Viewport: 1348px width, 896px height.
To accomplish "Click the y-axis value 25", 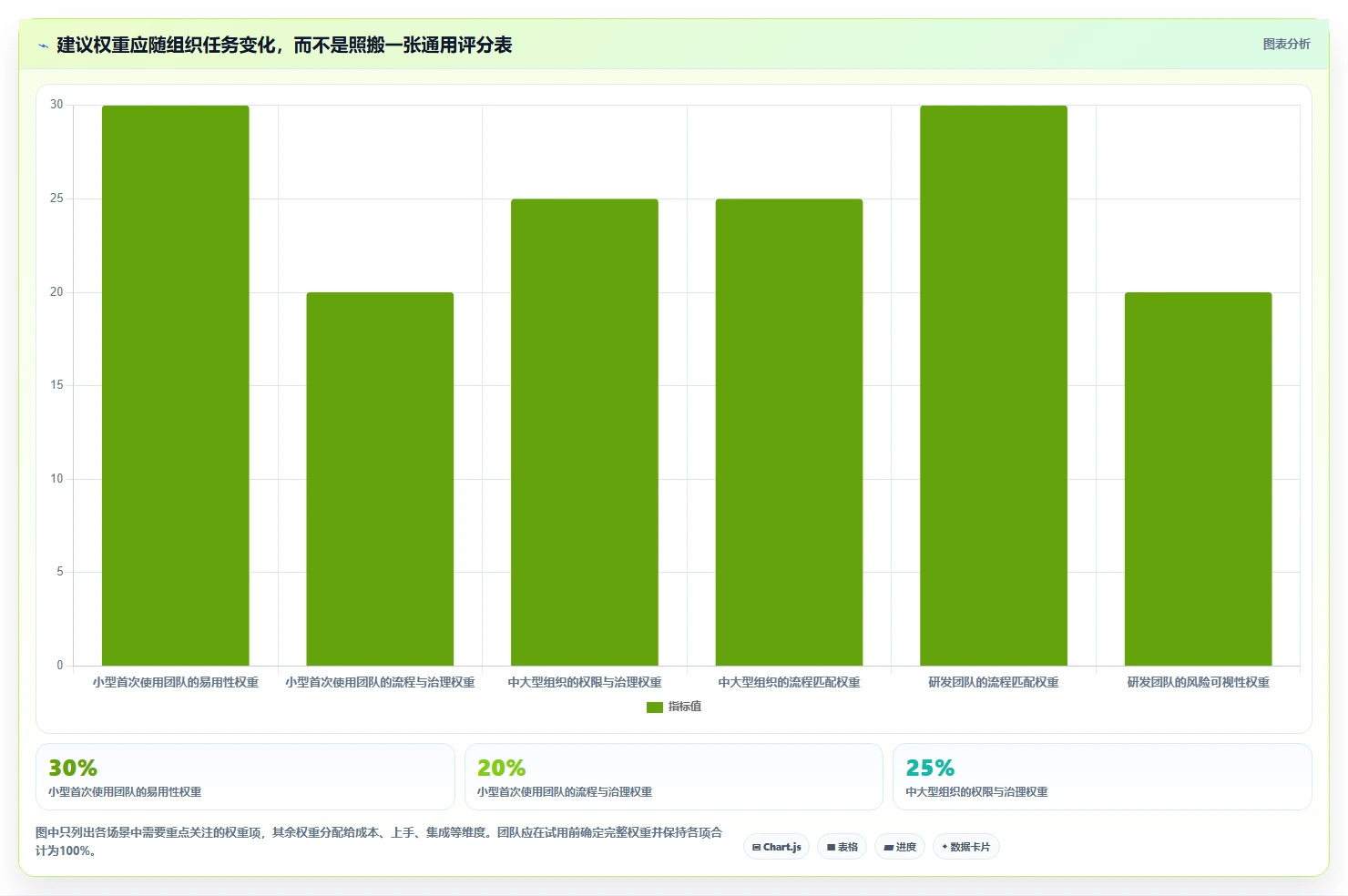I will coord(56,199).
